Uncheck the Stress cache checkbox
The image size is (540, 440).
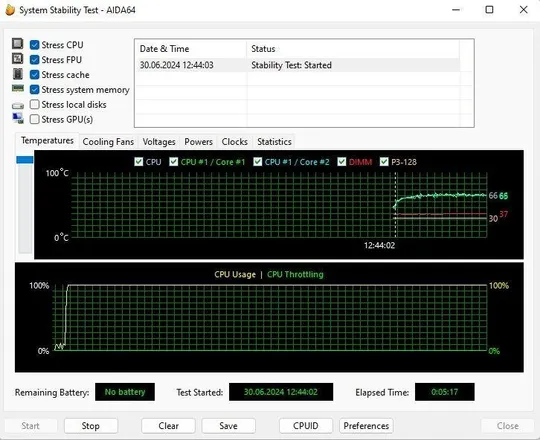point(34,75)
